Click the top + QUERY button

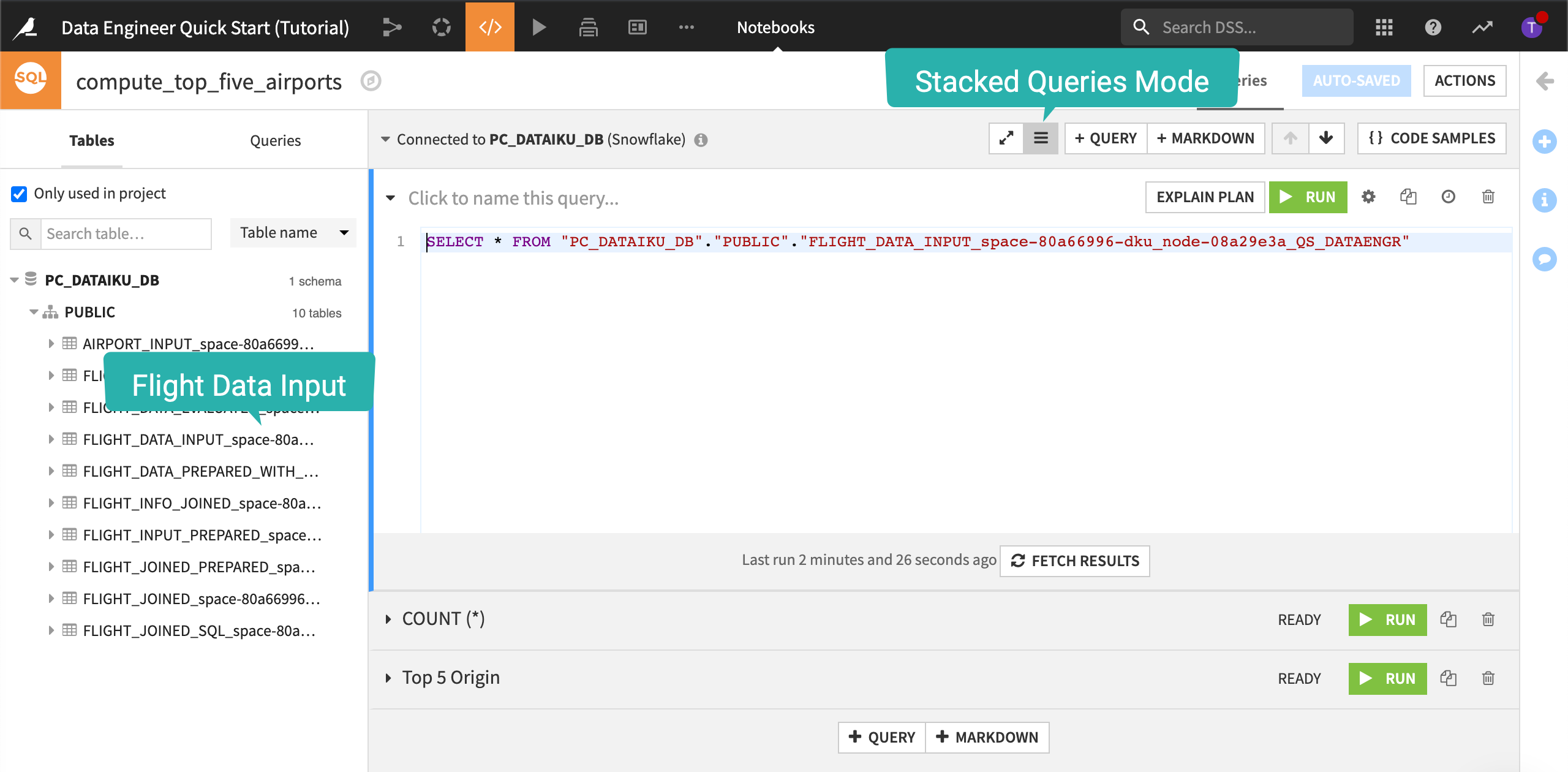coord(1106,138)
